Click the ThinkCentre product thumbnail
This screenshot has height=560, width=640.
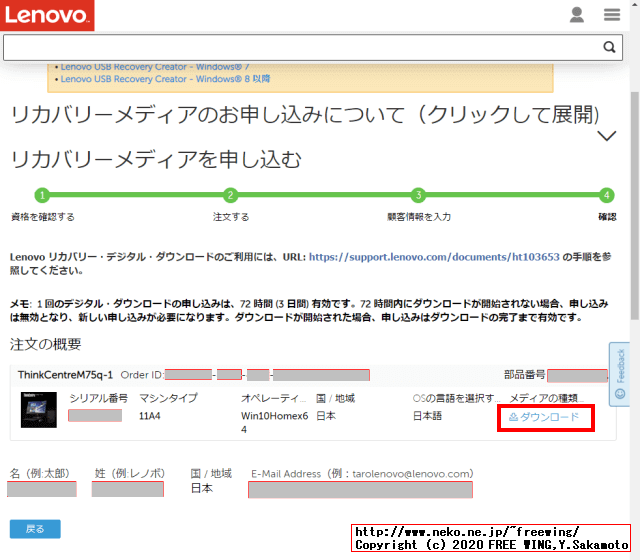[39, 410]
